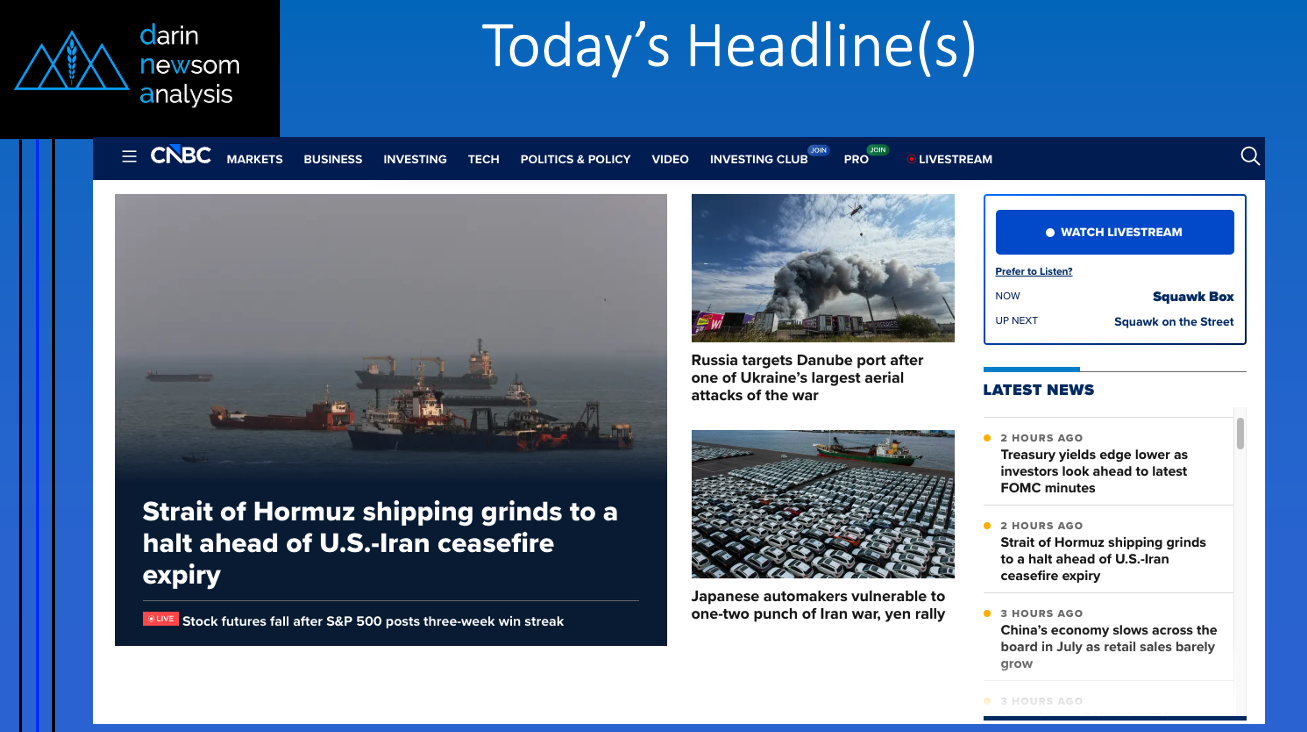Viewport: 1307px width, 732px height.
Task: Click the CNBC logo
Action: click(x=181, y=156)
